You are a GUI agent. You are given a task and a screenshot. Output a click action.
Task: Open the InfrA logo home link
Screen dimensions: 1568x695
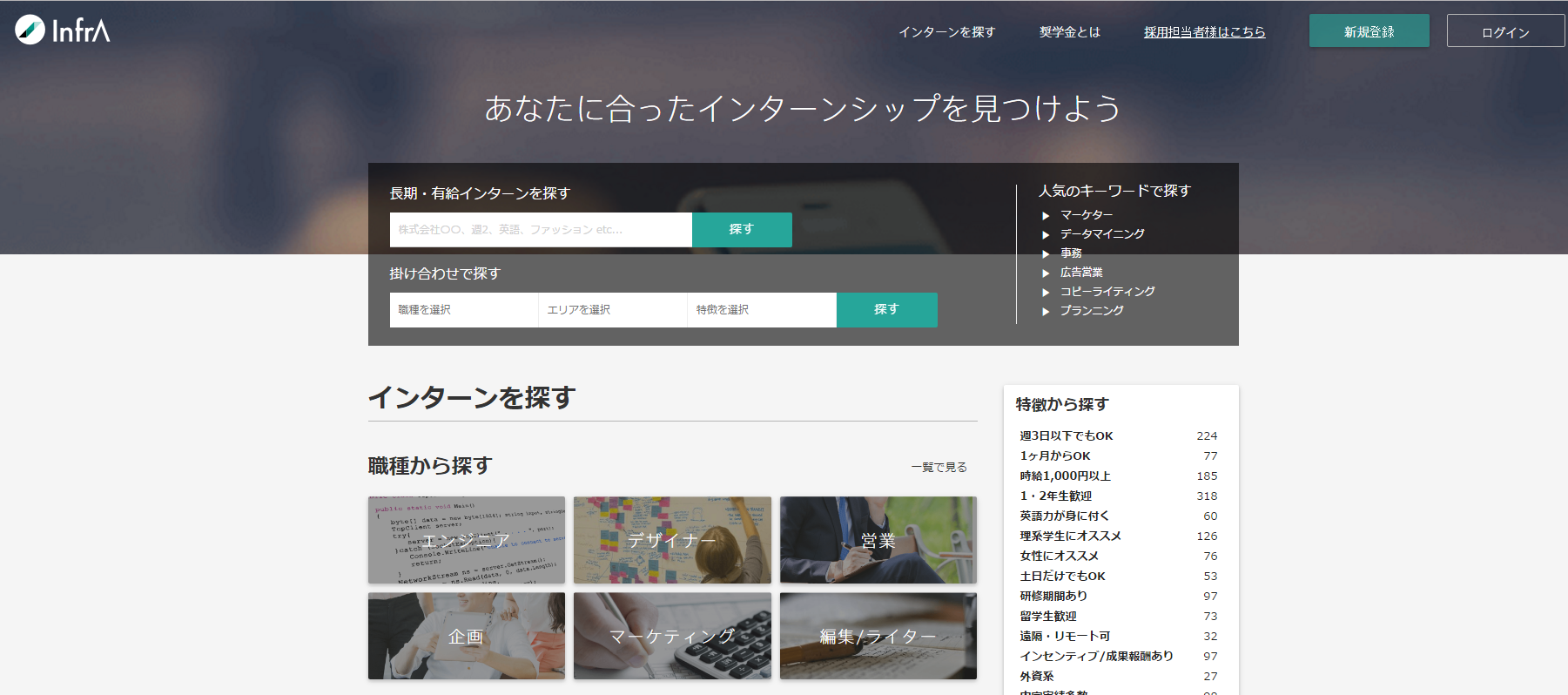(63, 30)
